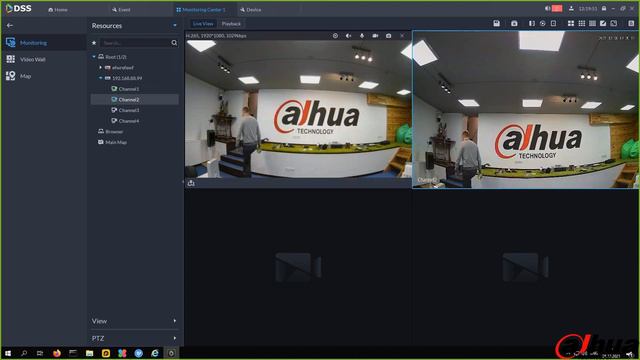The width and height of the screenshot is (640, 360).
Task: Select the 4x4 grid layout icon
Action: point(592,23)
